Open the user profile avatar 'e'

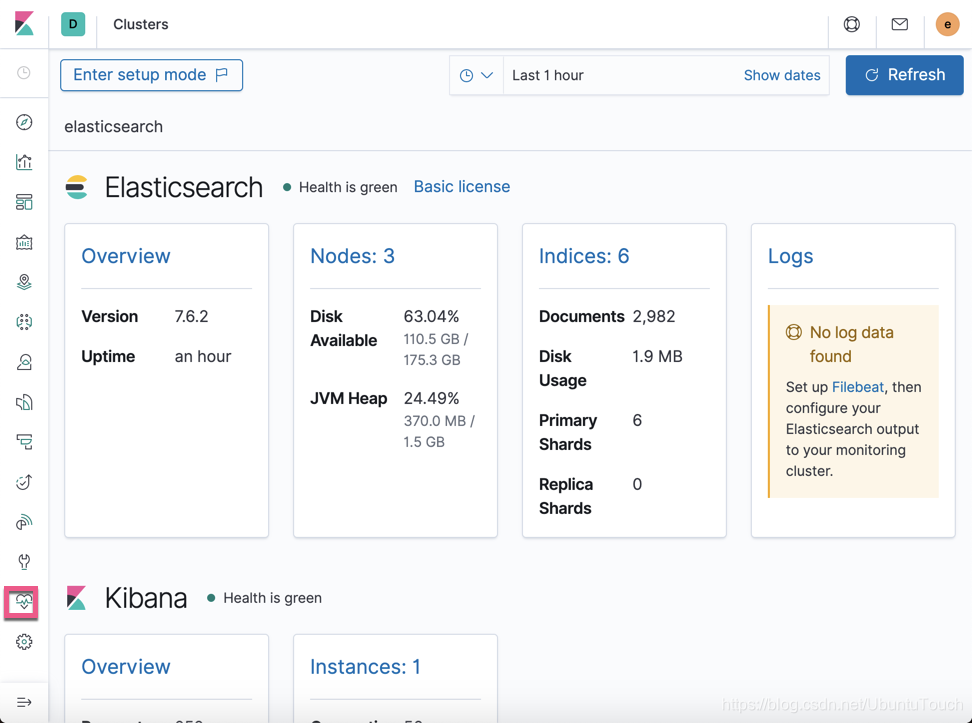click(947, 24)
